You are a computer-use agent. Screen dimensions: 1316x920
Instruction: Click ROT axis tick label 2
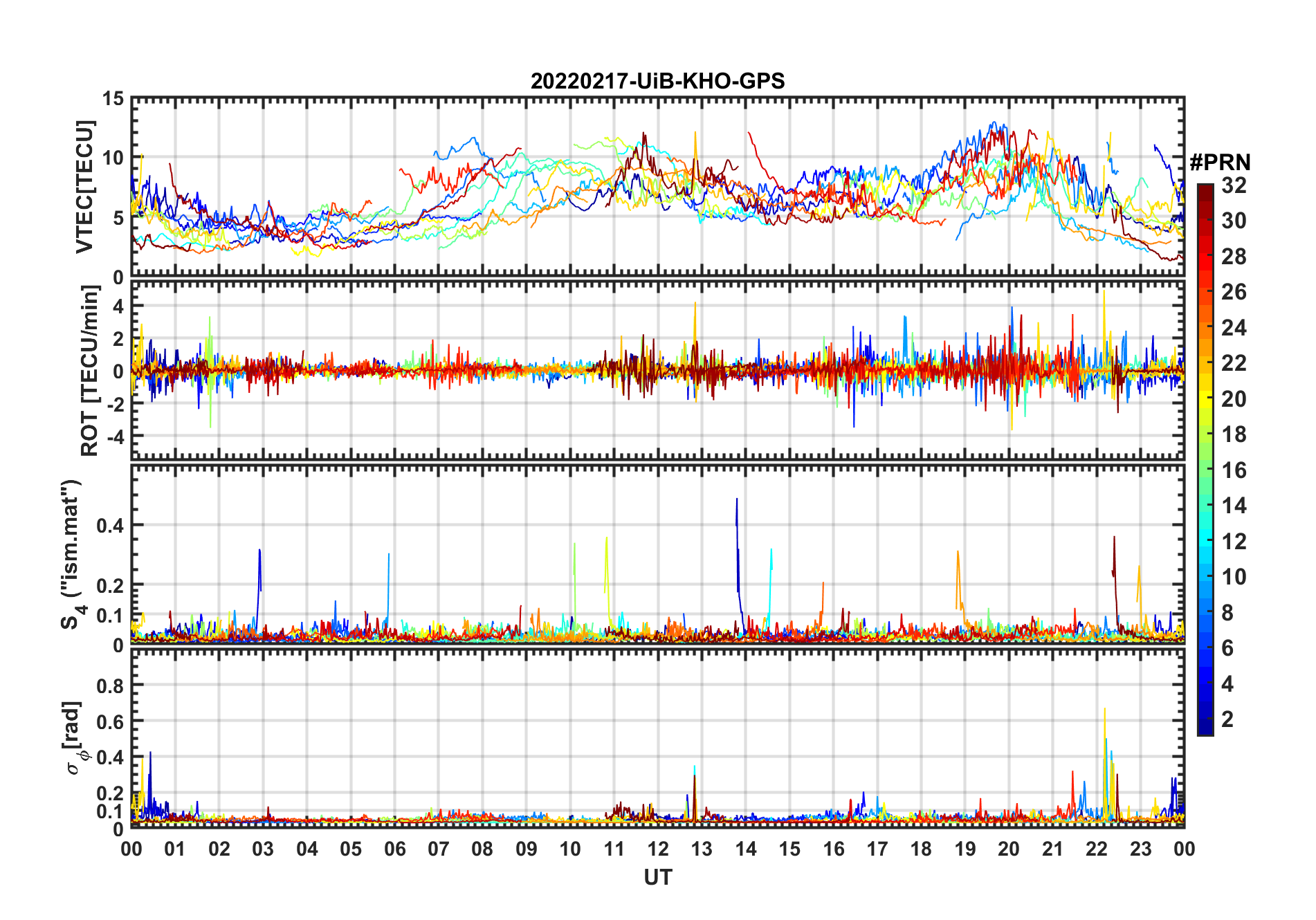click(119, 338)
